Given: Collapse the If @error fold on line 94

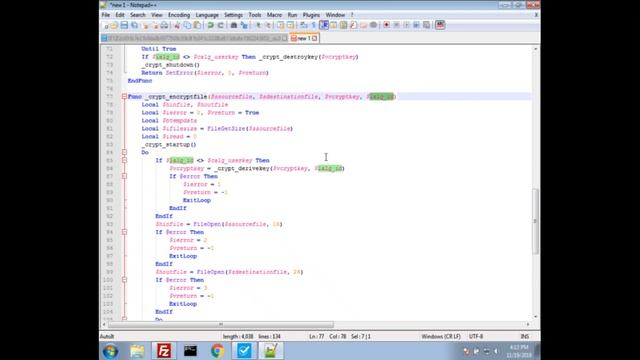Looking at the screenshot, I should click(124, 232).
